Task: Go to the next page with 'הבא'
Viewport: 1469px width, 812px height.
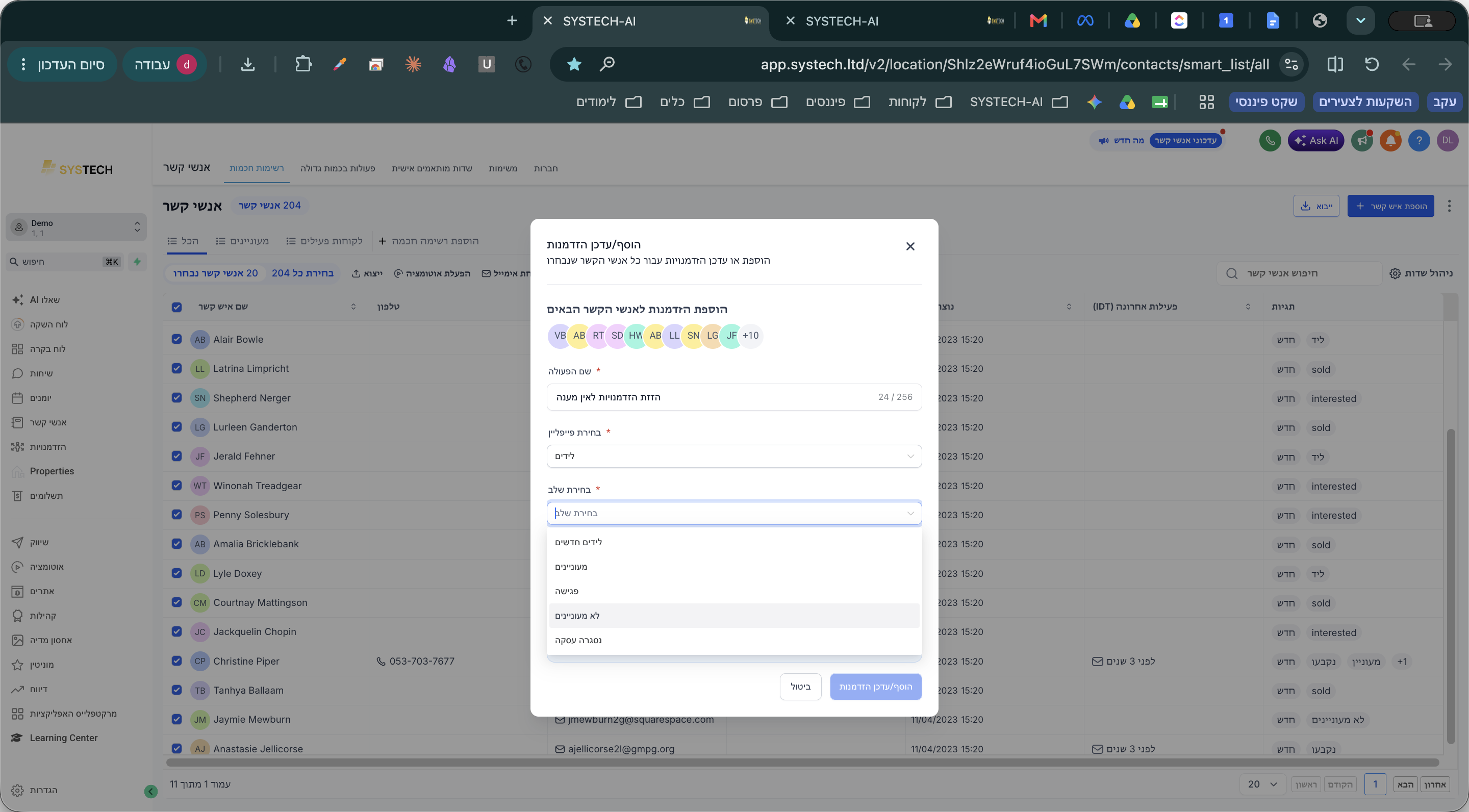Action: coord(1406,784)
